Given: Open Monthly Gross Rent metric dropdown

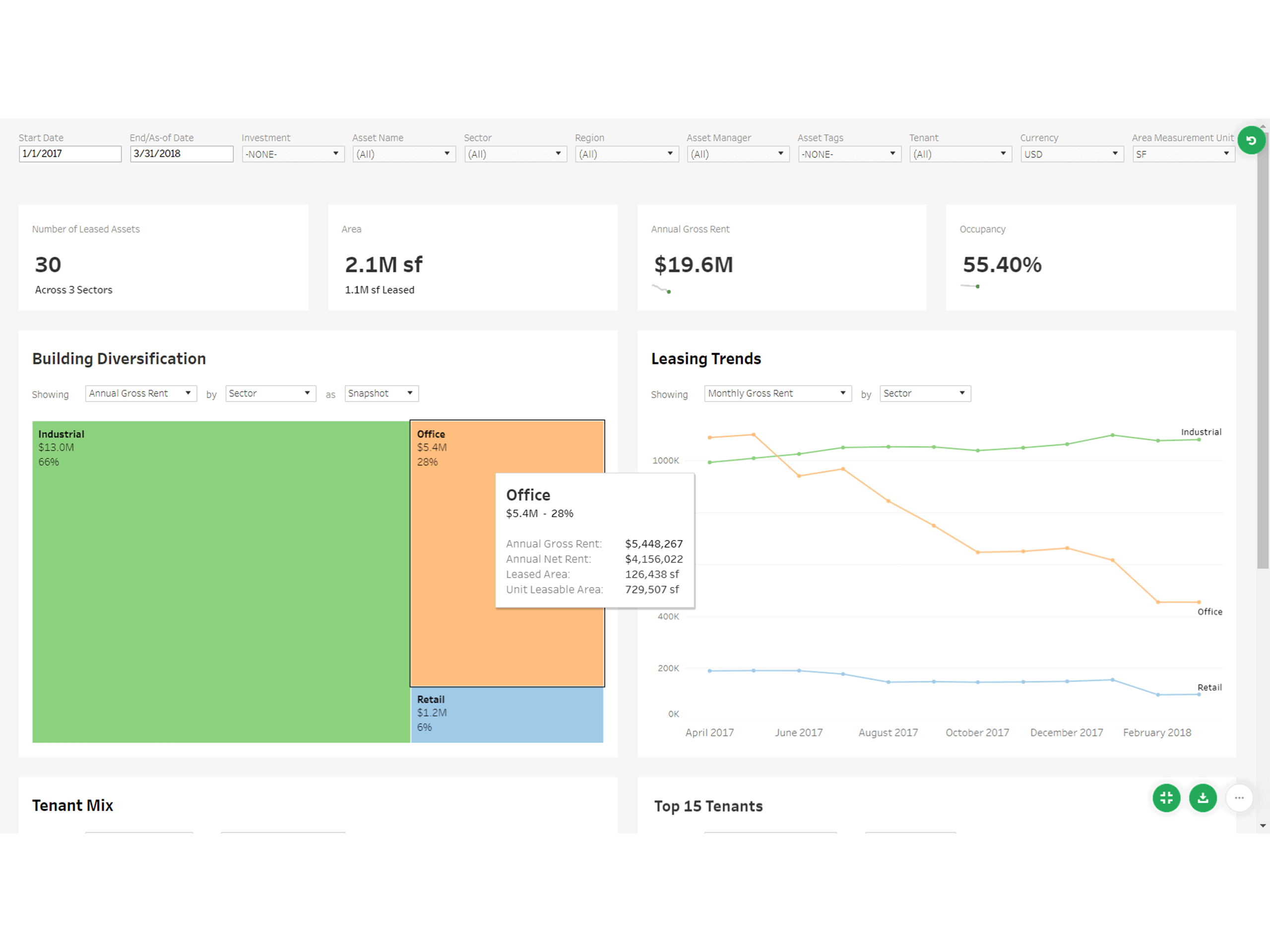Looking at the screenshot, I should pyautogui.click(x=777, y=393).
